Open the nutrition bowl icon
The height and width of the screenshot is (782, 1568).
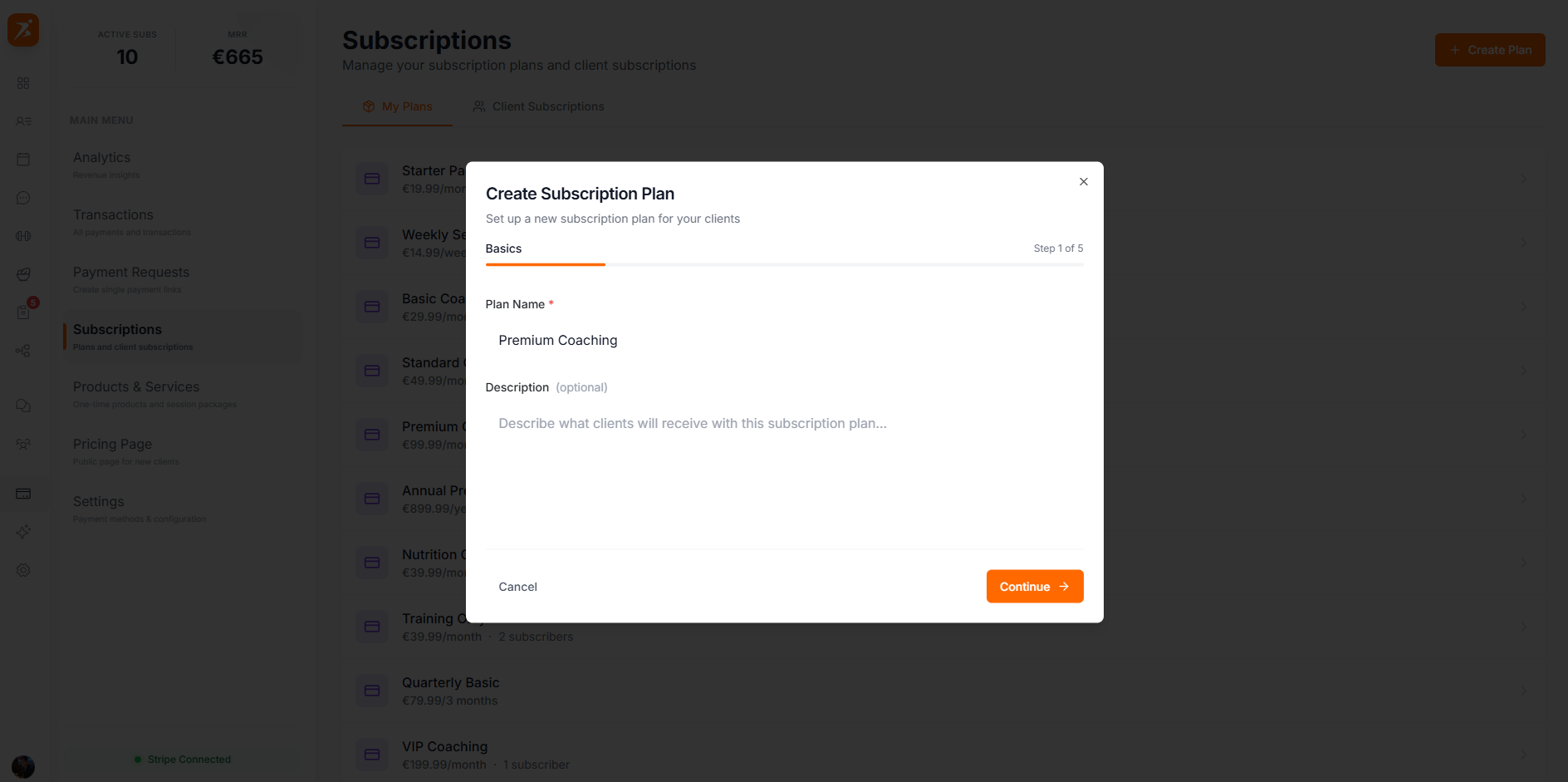[x=23, y=274]
